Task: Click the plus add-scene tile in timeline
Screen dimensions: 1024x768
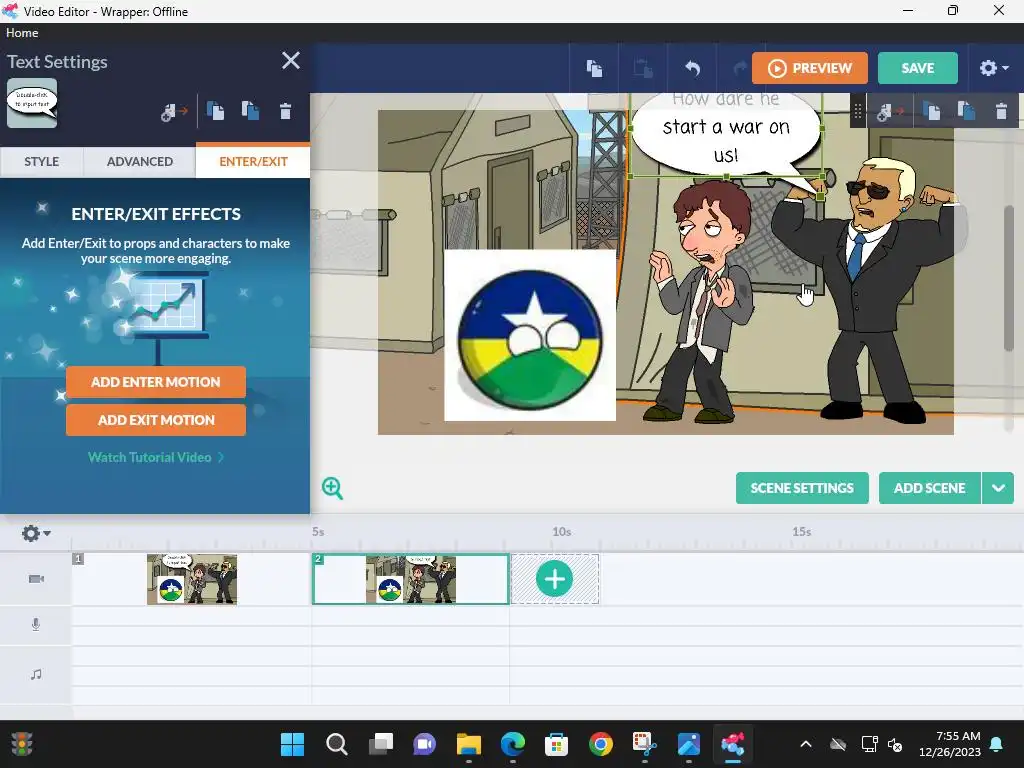Action: click(x=554, y=579)
